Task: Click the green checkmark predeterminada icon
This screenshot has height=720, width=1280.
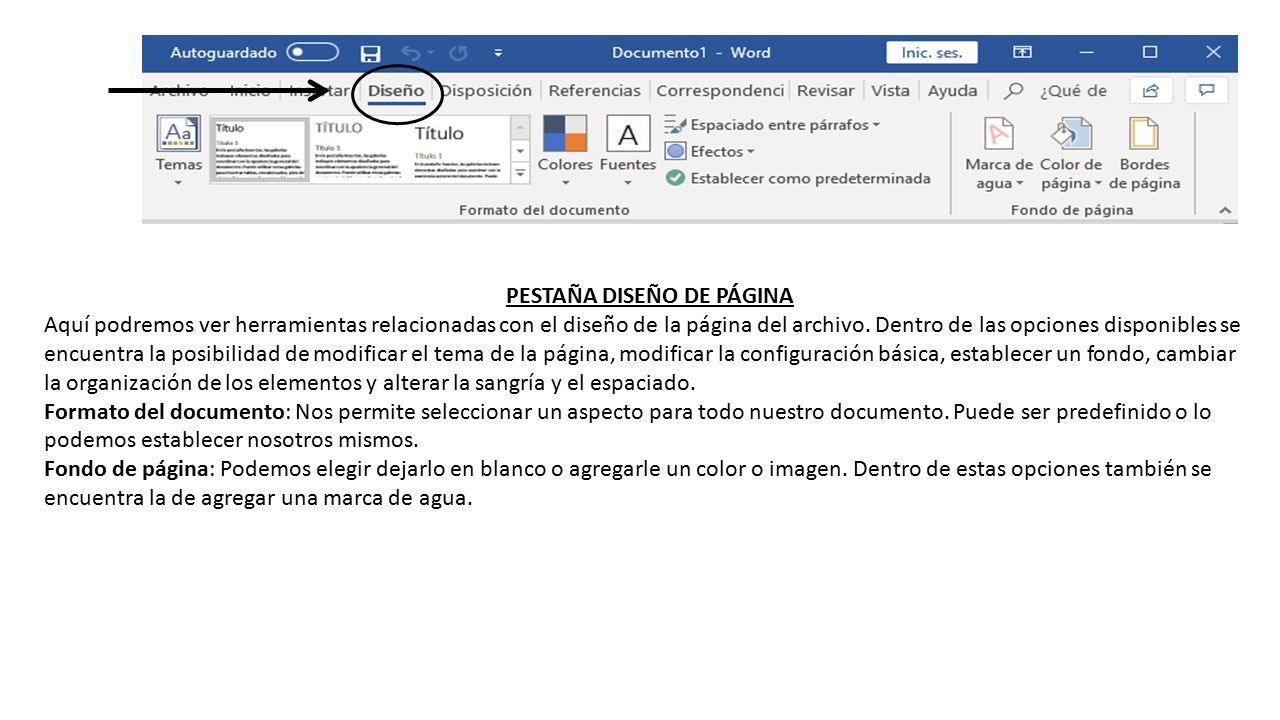Action: pyautogui.click(x=675, y=178)
